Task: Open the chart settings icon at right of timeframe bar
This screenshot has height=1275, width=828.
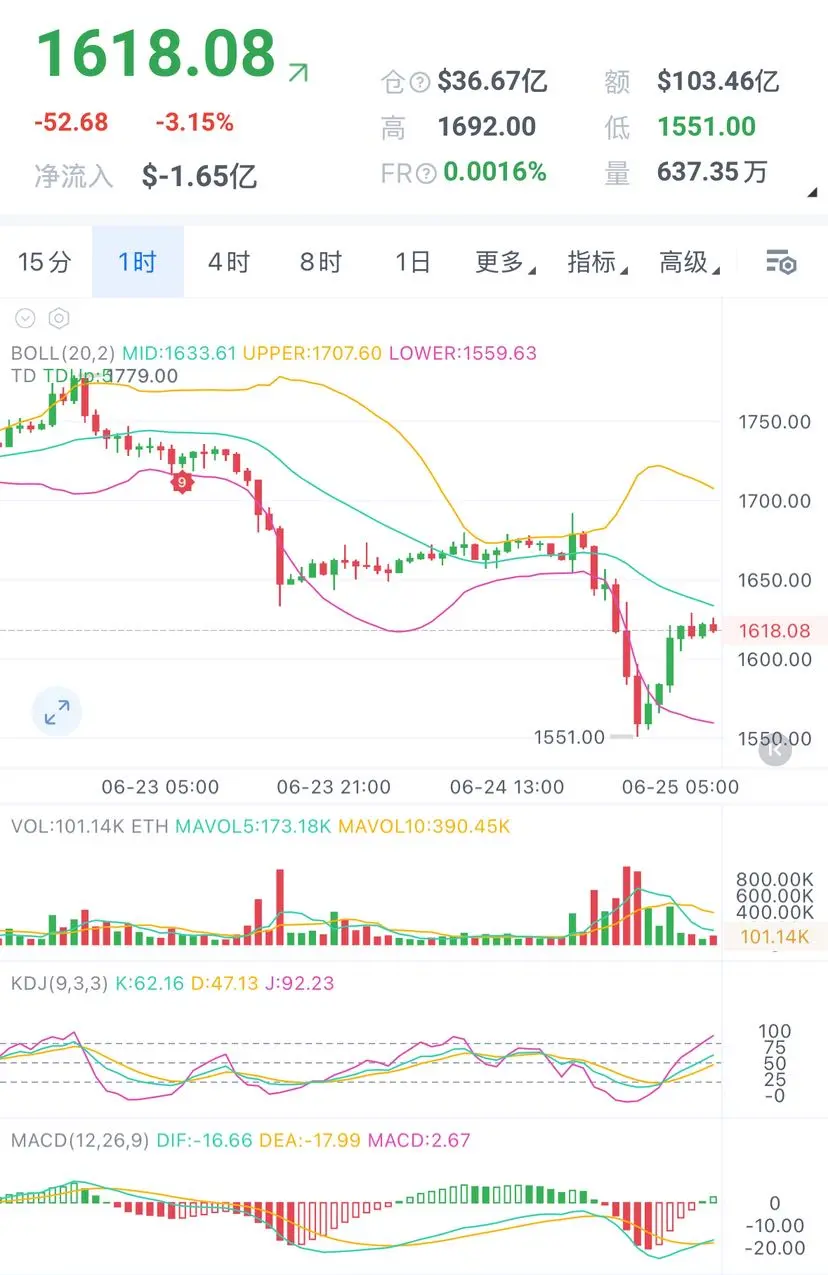Action: click(781, 263)
